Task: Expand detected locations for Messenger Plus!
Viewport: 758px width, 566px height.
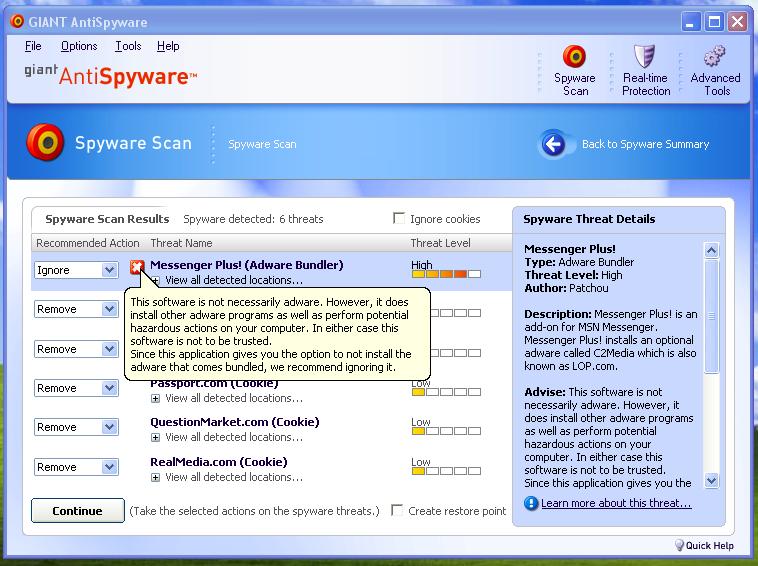Action: tap(155, 280)
